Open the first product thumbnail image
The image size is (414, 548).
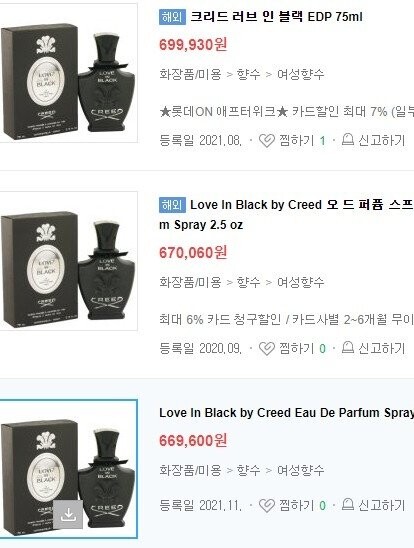69,73
